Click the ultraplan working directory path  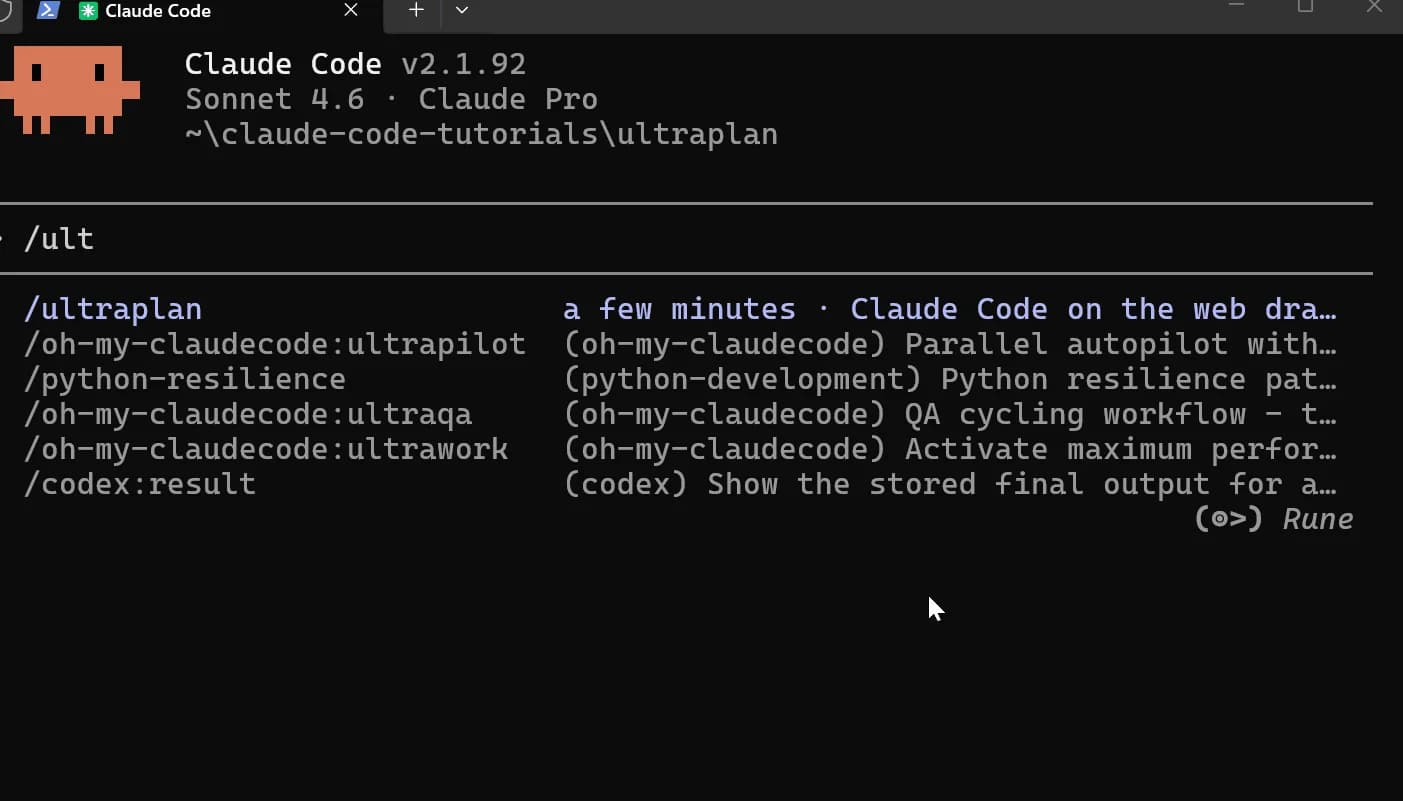click(481, 133)
